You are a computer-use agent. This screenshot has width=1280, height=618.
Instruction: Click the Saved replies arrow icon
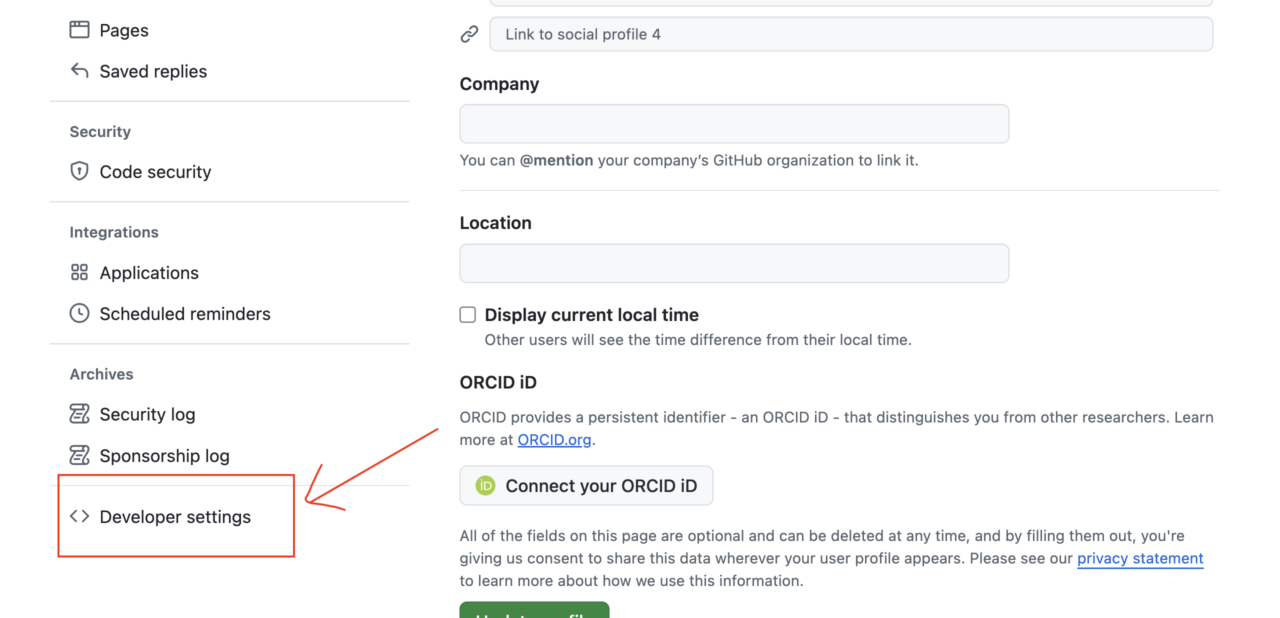click(x=79, y=71)
